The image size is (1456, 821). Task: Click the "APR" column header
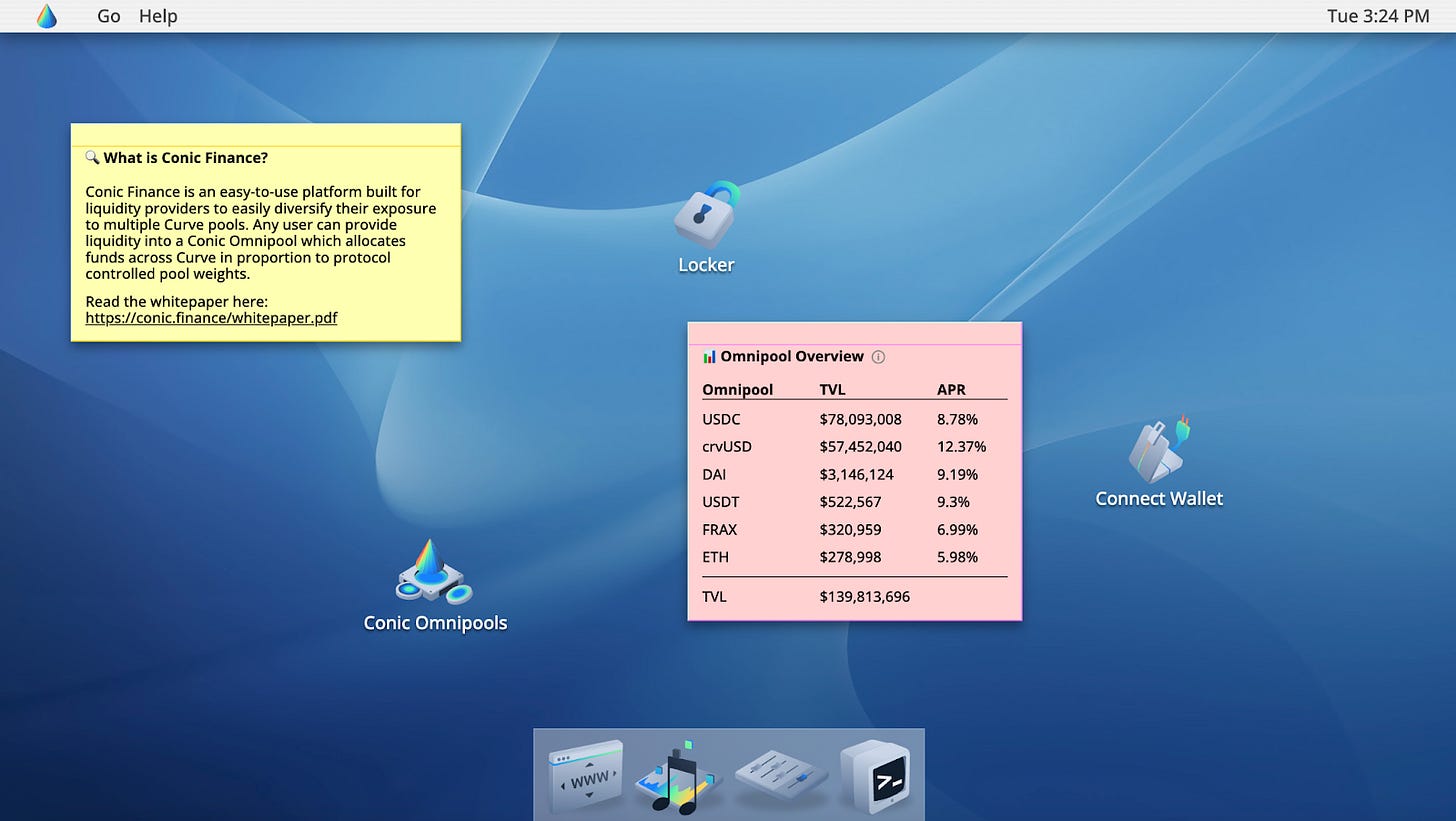point(951,389)
